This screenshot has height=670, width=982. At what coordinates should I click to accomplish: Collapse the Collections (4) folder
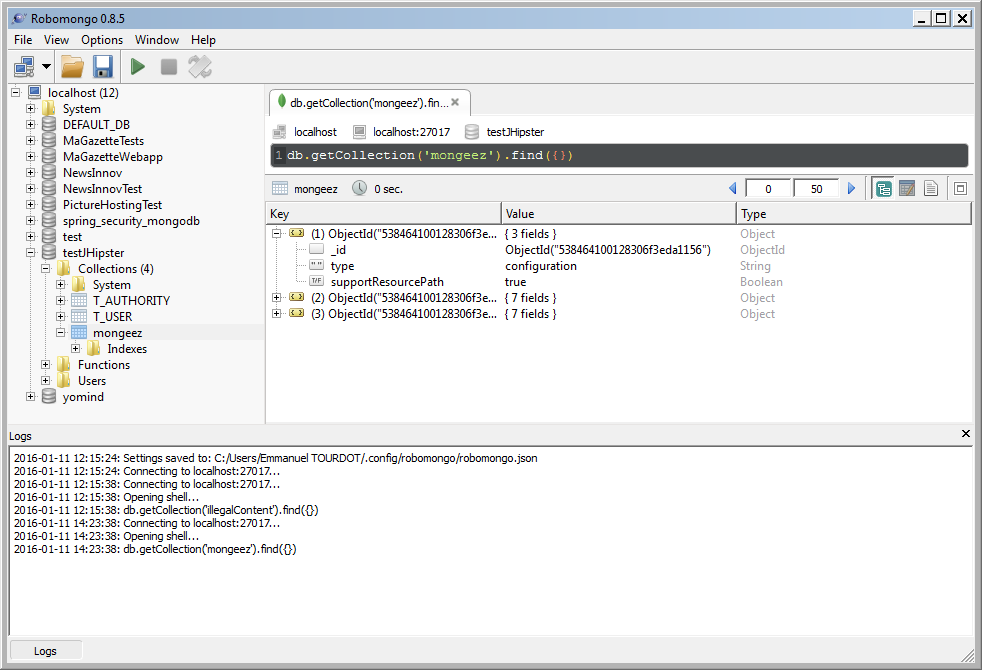46,269
